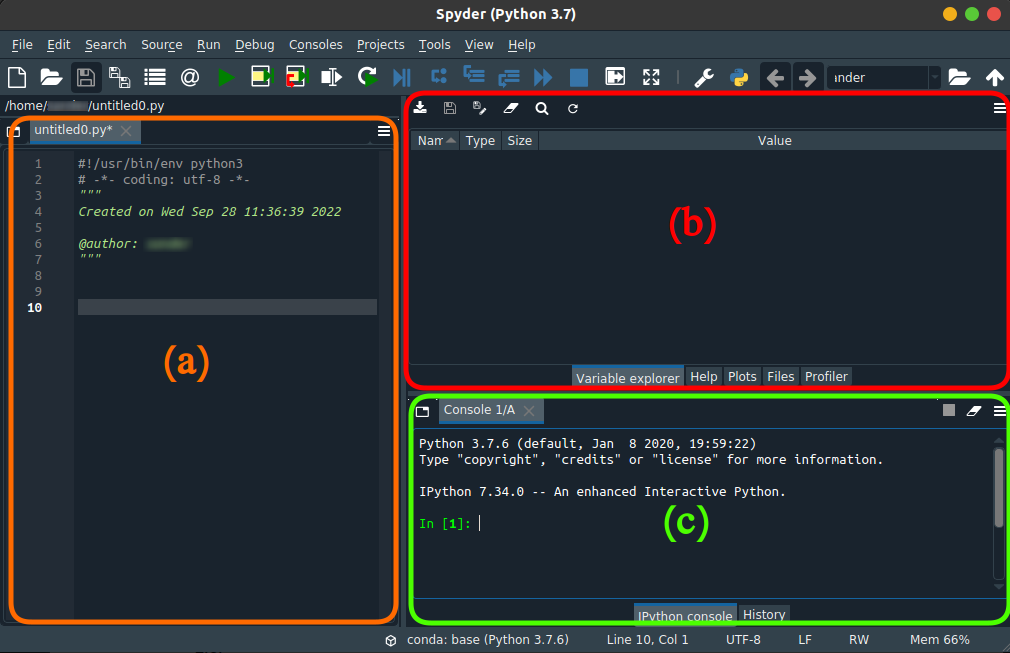Click the grey stop square in console
The image size is (1010, 653).
(x=949, y=410)
